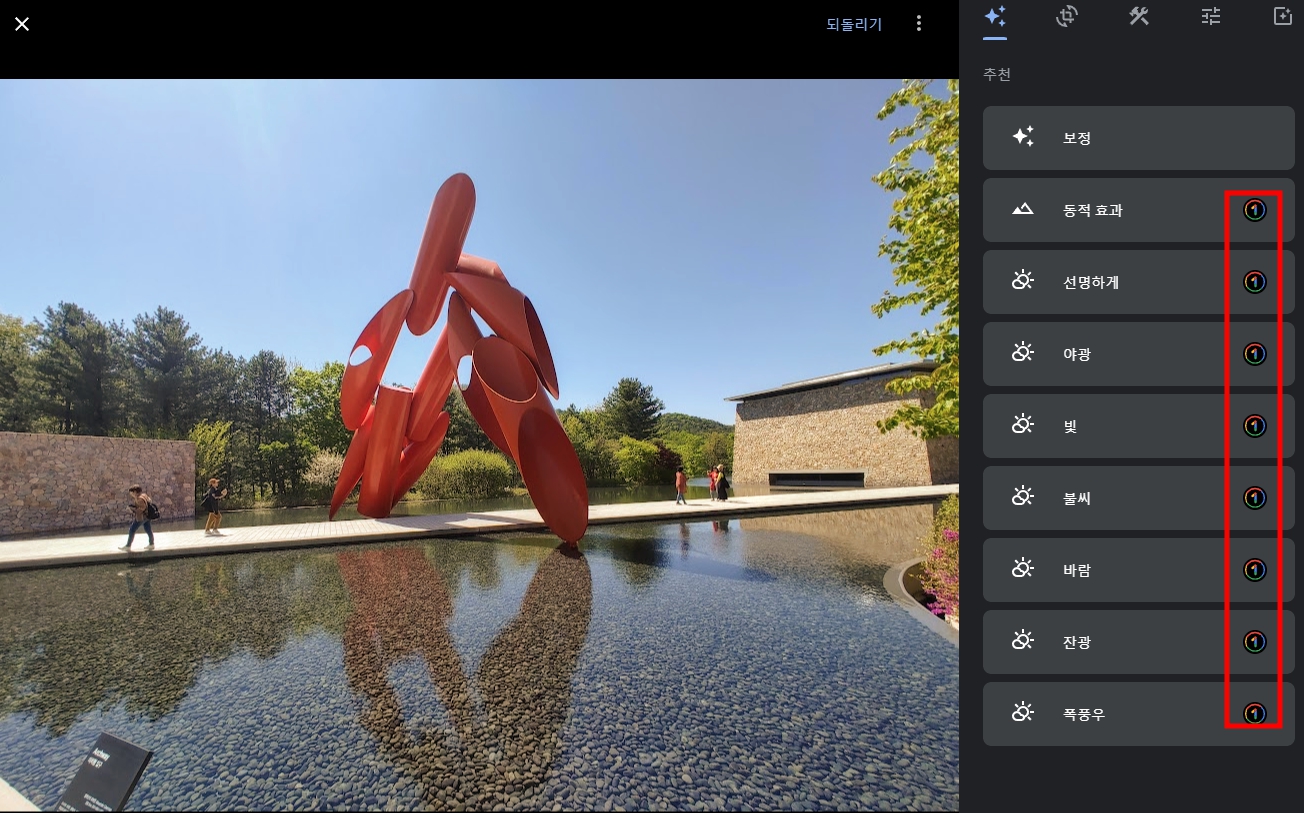
Task: Click the Google One badge on 불씨
Action: (x=1255, y=498)
